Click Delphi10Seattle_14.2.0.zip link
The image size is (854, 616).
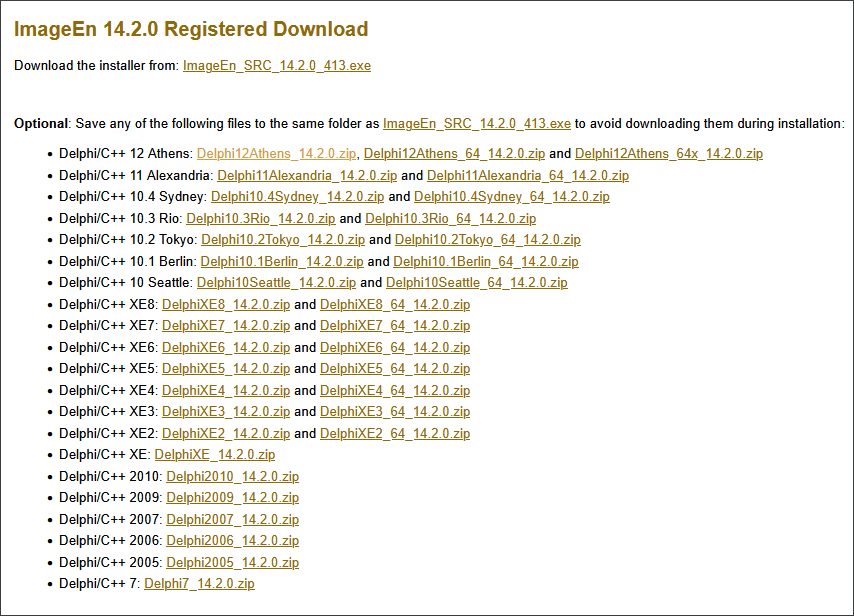coord(276,283)
